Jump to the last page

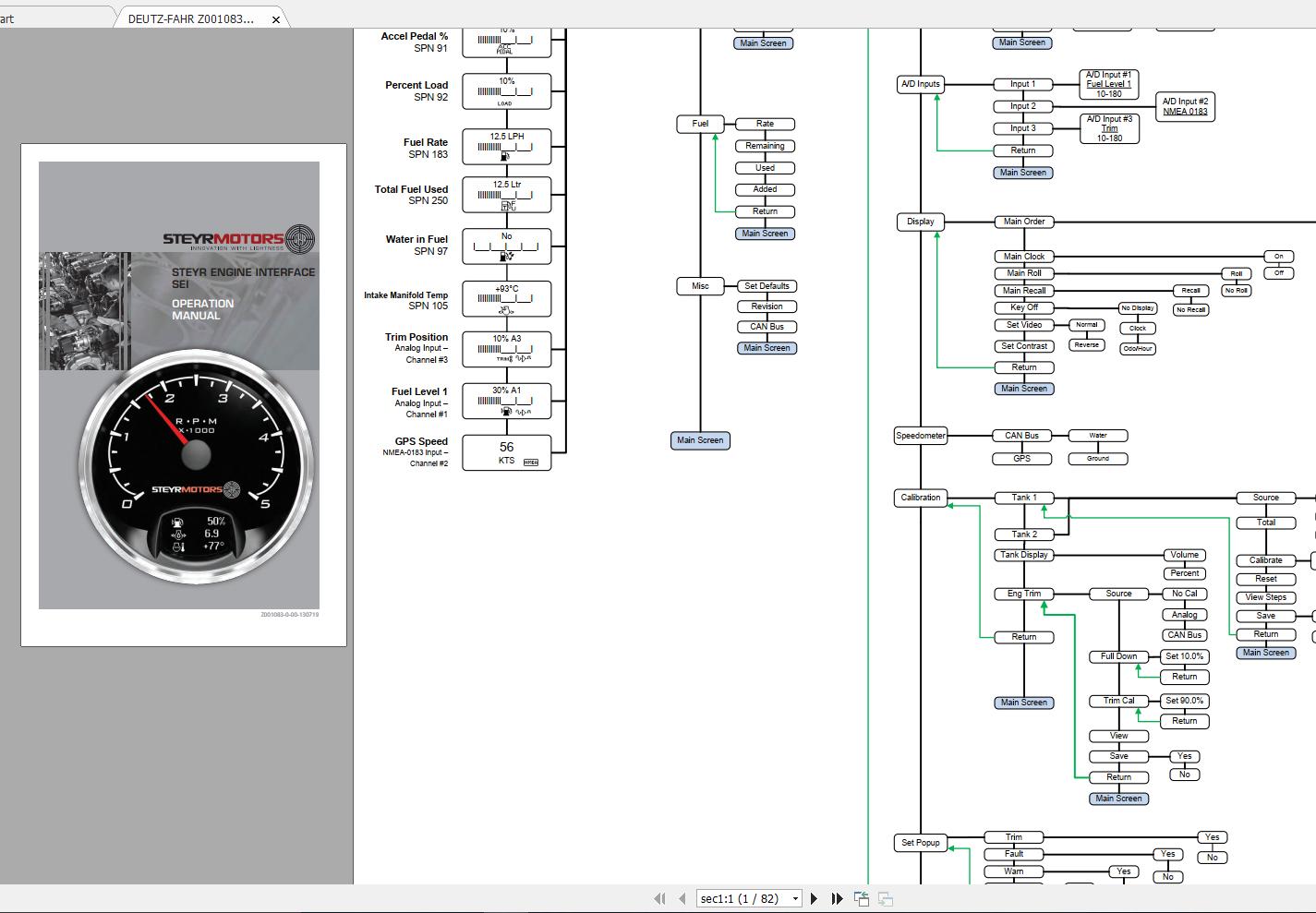click(x=837, y=898)
